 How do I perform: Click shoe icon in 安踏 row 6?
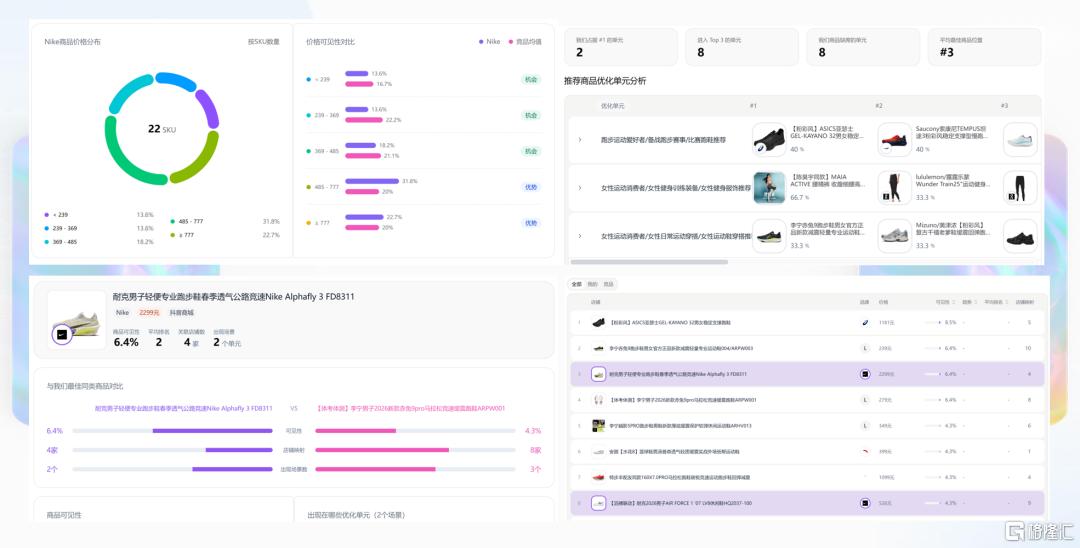[599, 452]
